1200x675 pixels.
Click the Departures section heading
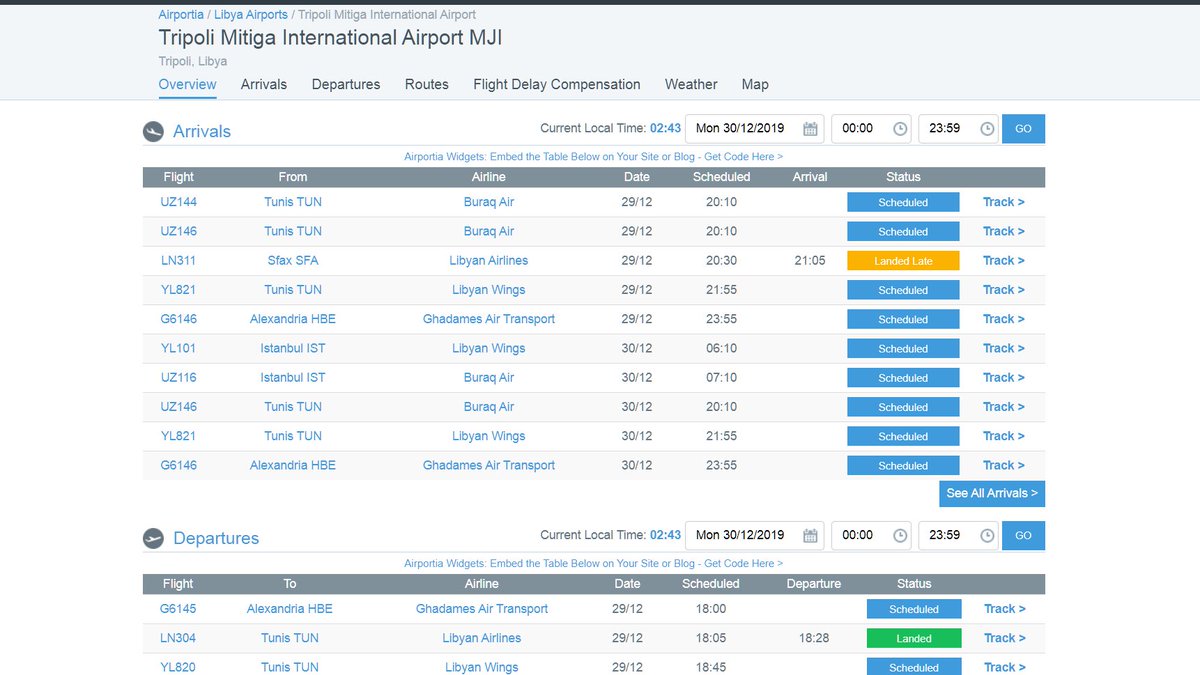[x=216, y=538]
